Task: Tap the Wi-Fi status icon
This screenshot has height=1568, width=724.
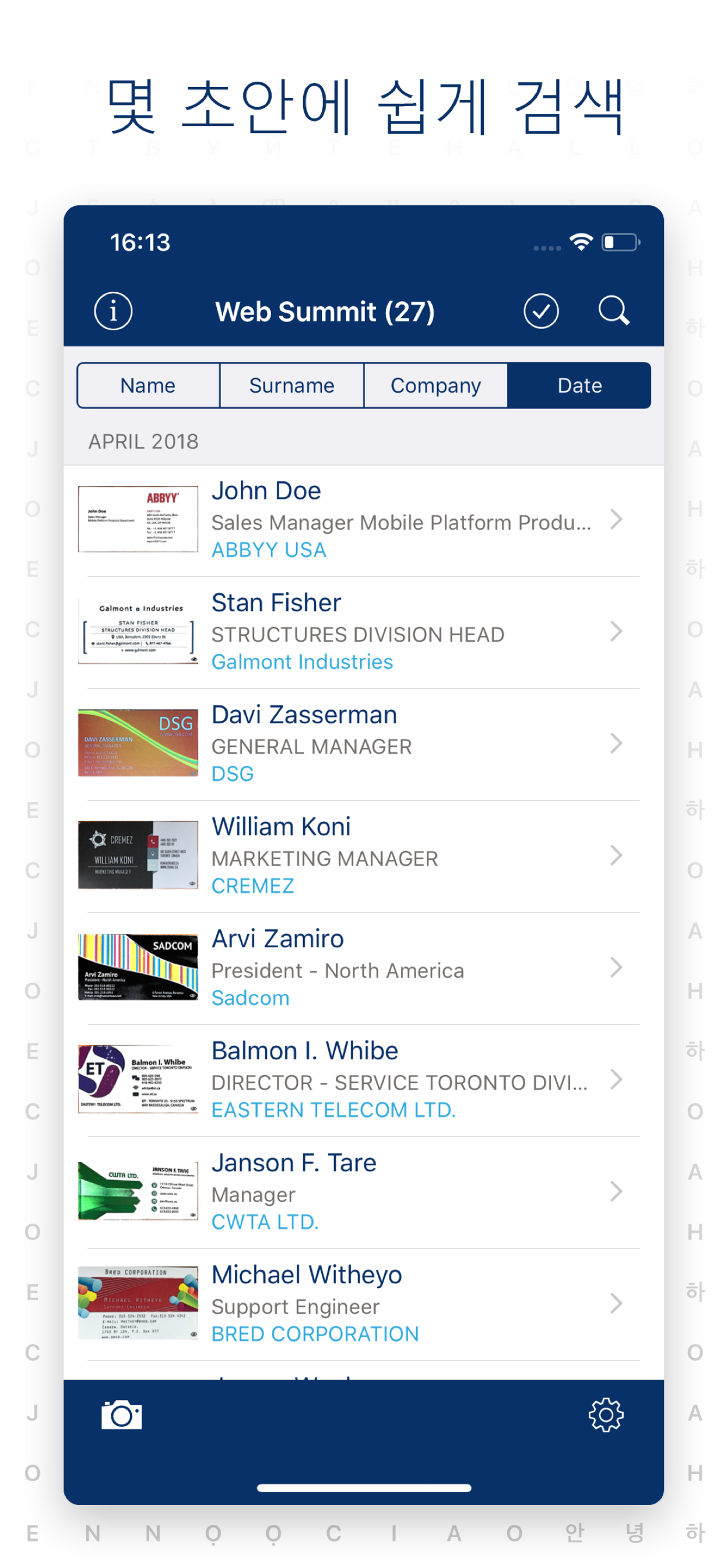Action: point(581,242)
